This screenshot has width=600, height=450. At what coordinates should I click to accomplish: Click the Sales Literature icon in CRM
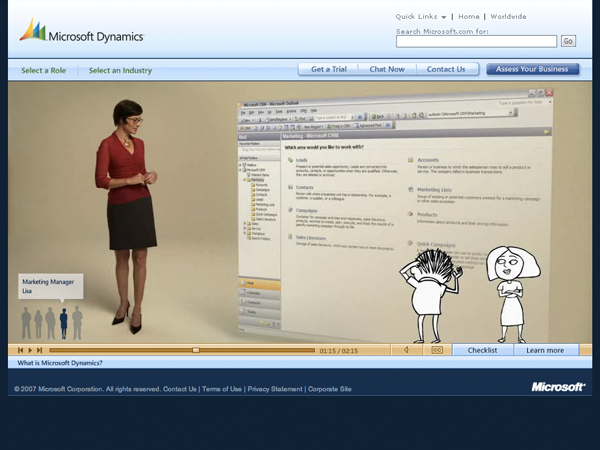click(x=290, y=237)
